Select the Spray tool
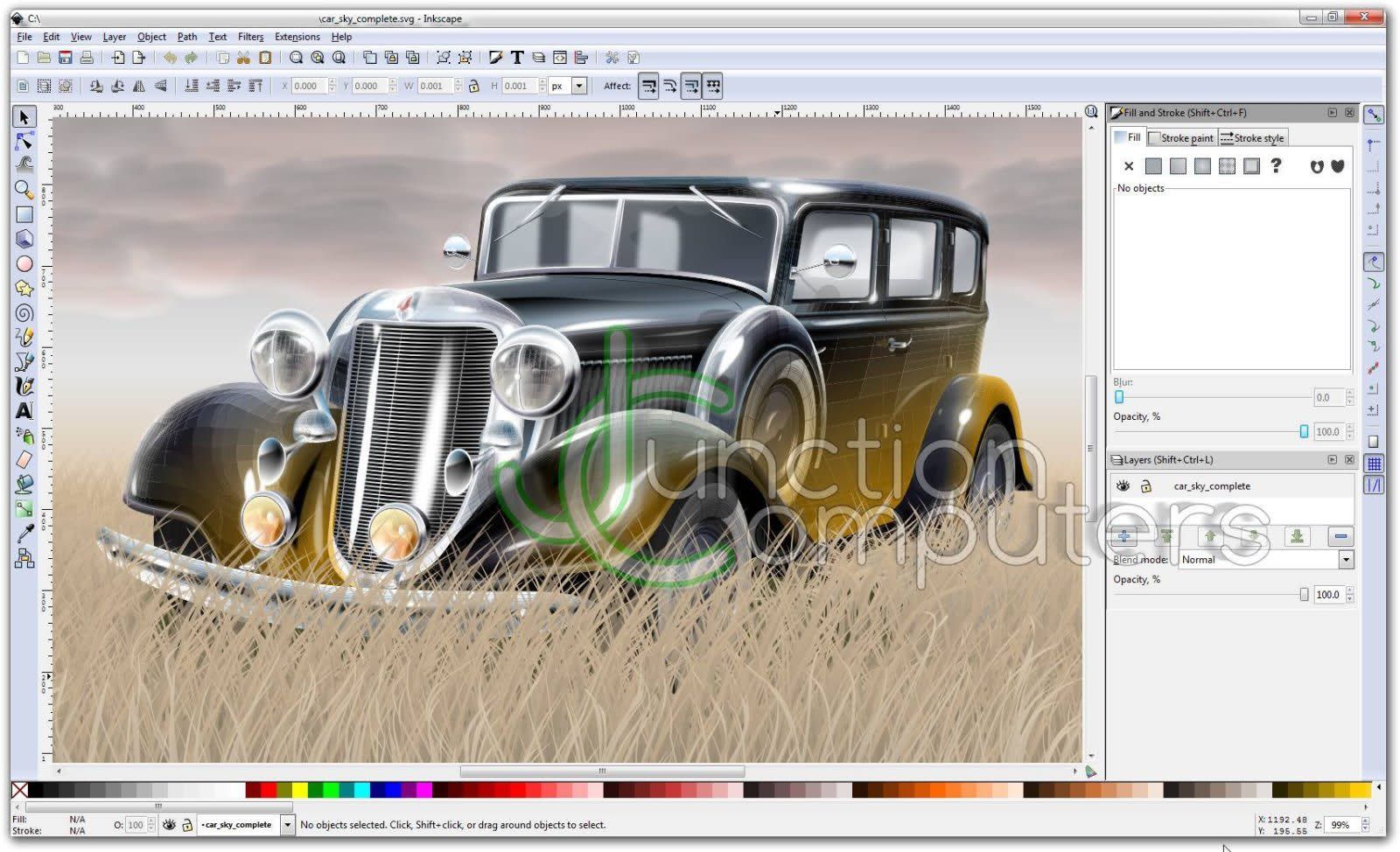 click(24, 435)
